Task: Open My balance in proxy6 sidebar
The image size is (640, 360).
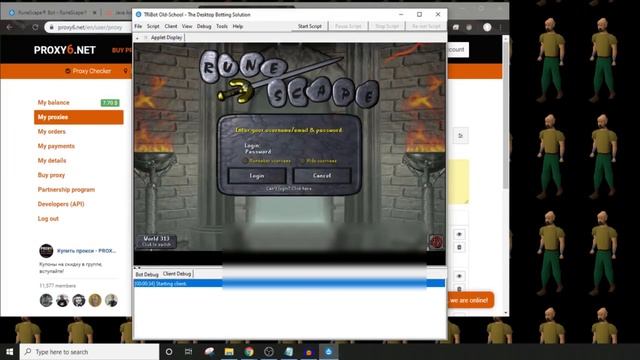Action: [x=53, y=102]
